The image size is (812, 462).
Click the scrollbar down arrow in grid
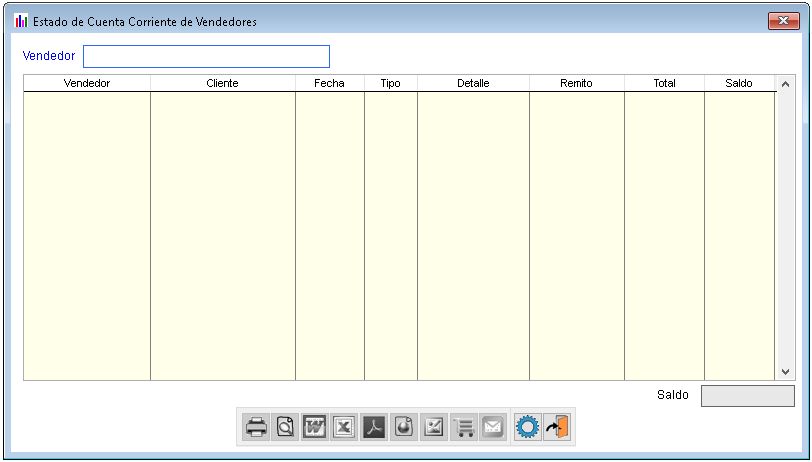(x=784, y=372)
